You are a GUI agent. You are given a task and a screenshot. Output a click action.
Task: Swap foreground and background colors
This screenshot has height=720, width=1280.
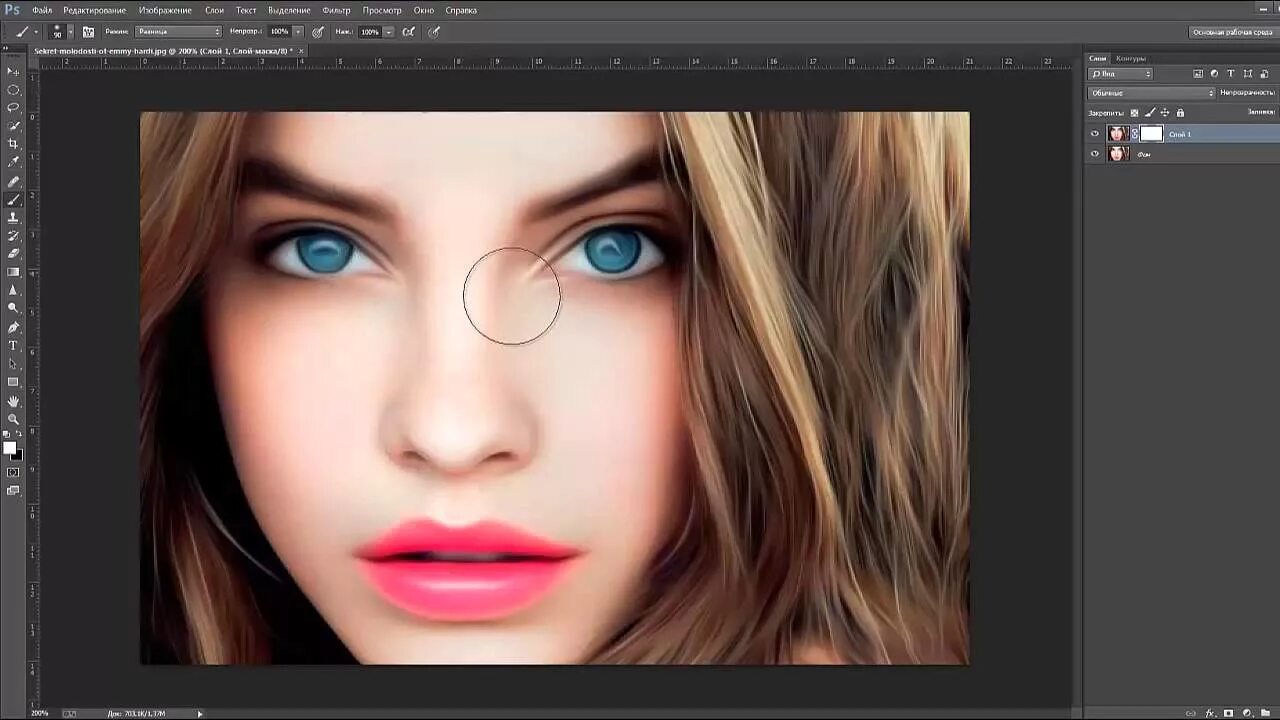tap(20, 436)
